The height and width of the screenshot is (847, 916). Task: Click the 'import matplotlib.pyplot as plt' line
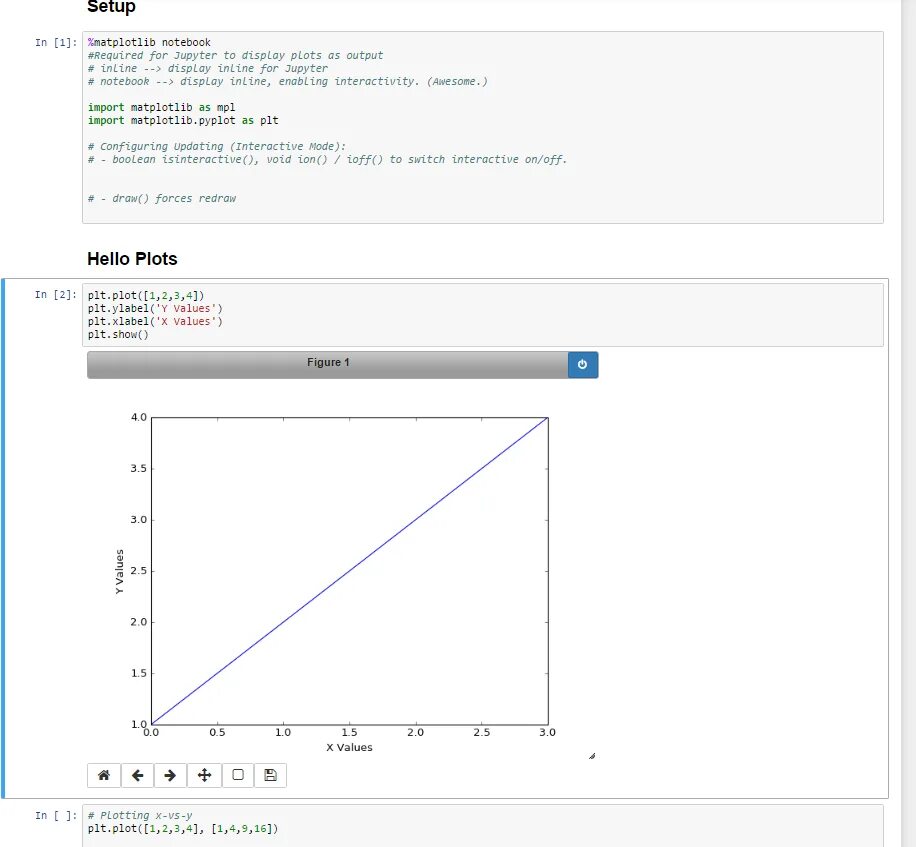[x=183, y=120]
